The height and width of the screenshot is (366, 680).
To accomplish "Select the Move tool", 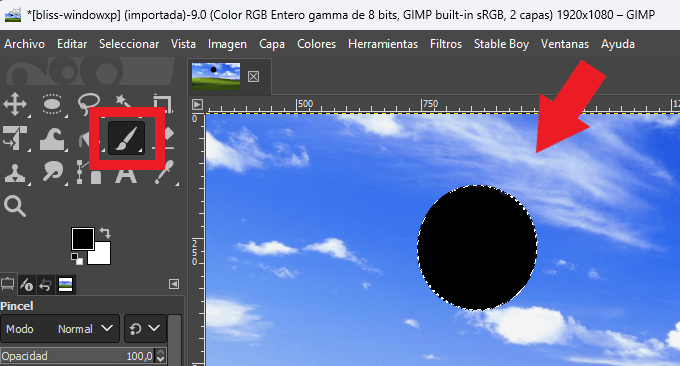I will [x=15, y=105].
